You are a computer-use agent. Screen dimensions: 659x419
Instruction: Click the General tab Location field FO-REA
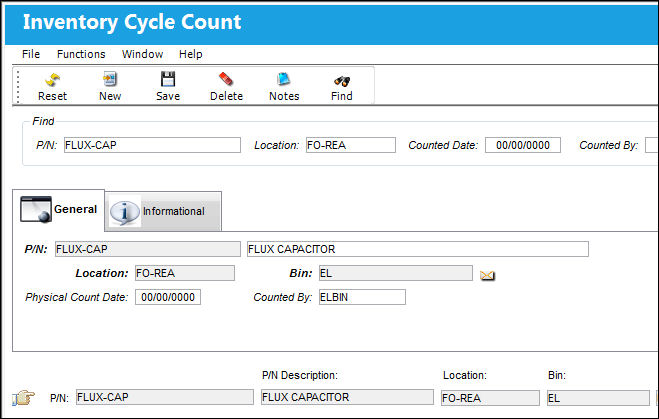185,273
